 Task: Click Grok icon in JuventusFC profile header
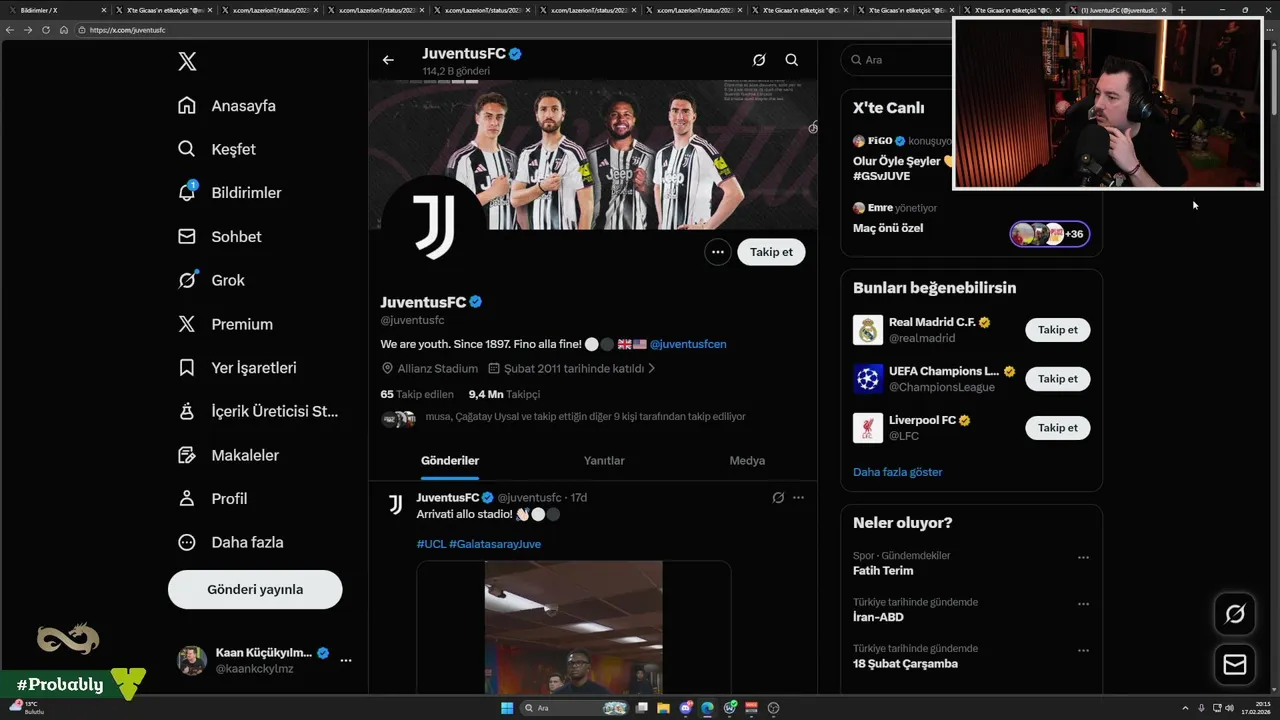pos(759,60)
